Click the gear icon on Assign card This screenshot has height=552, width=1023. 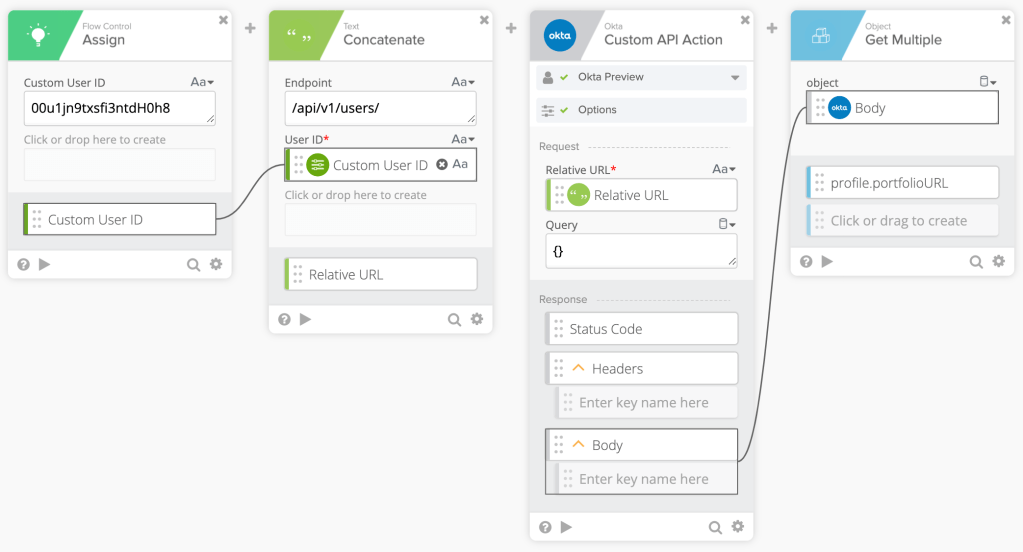[216, 265]
